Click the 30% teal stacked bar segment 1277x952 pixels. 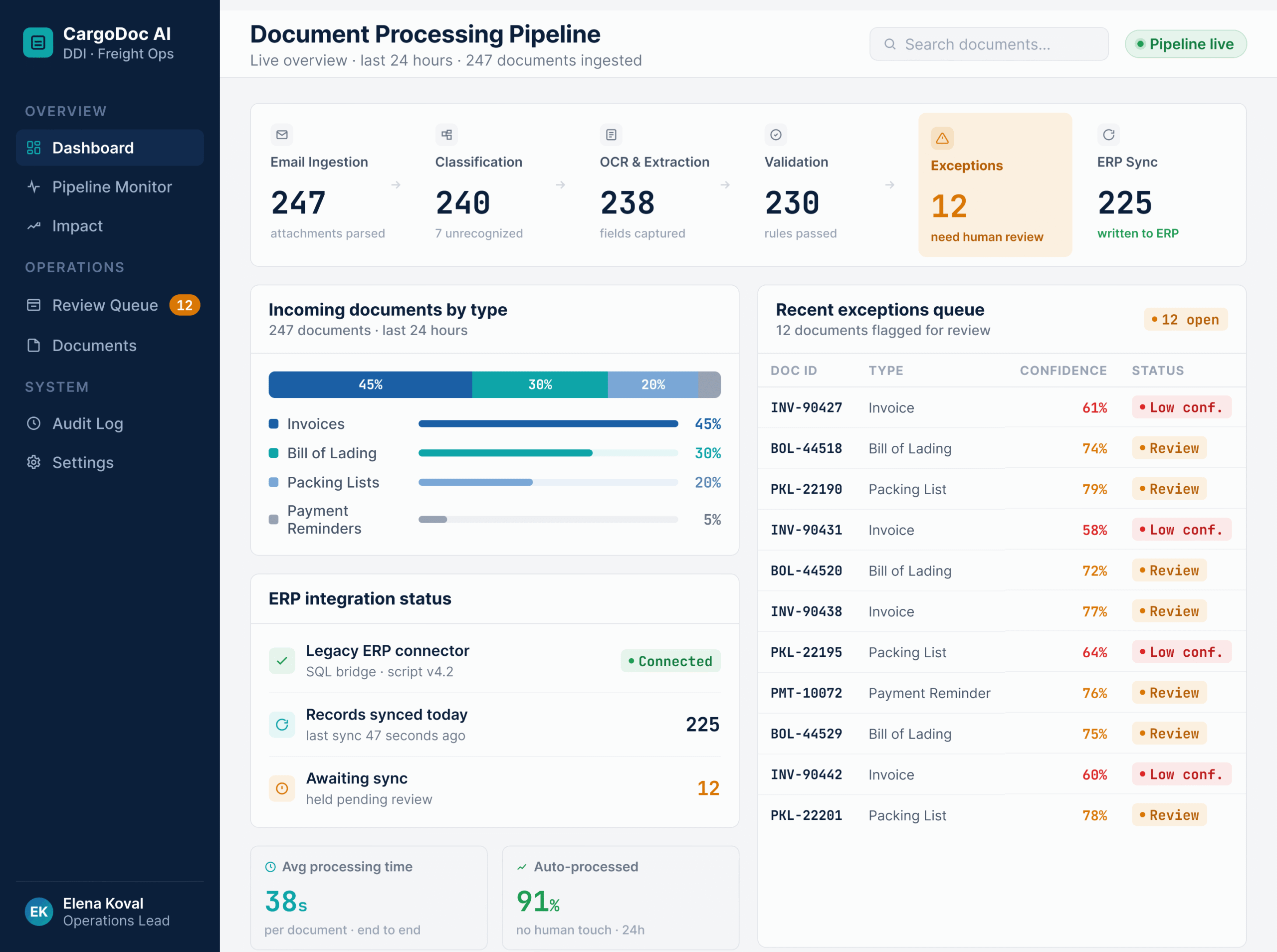pos(540,384)
